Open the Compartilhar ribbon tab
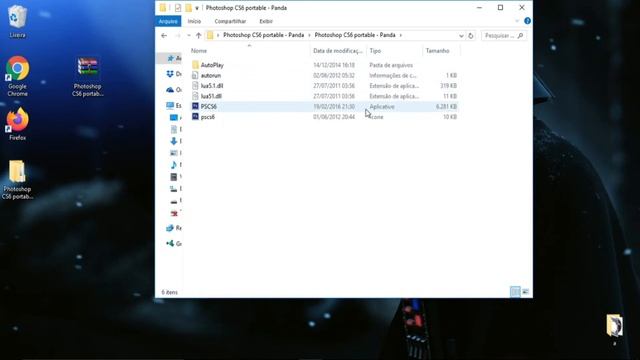640x360 pixels. pos(230,21)
